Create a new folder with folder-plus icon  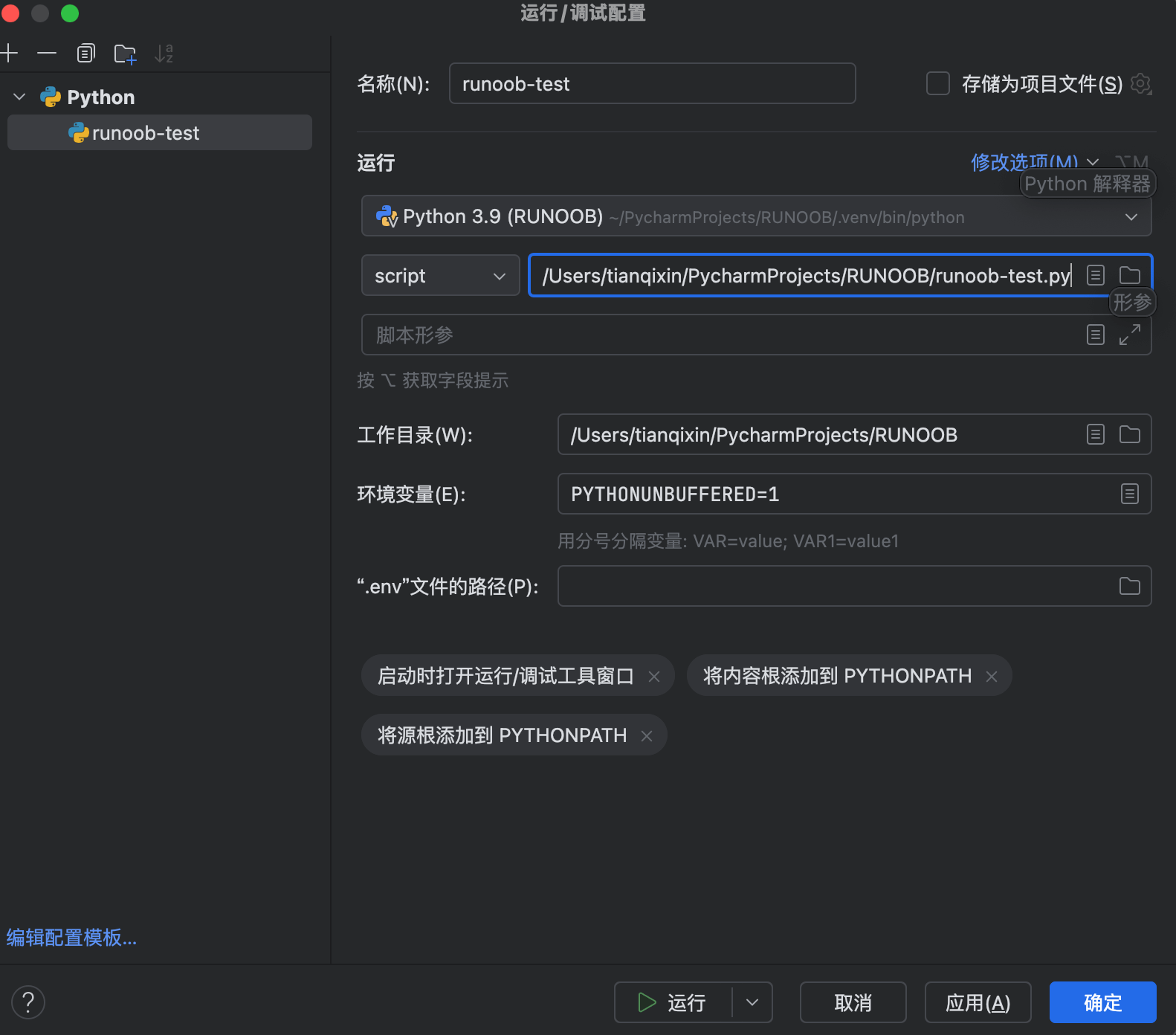click(x=125, y=54)
